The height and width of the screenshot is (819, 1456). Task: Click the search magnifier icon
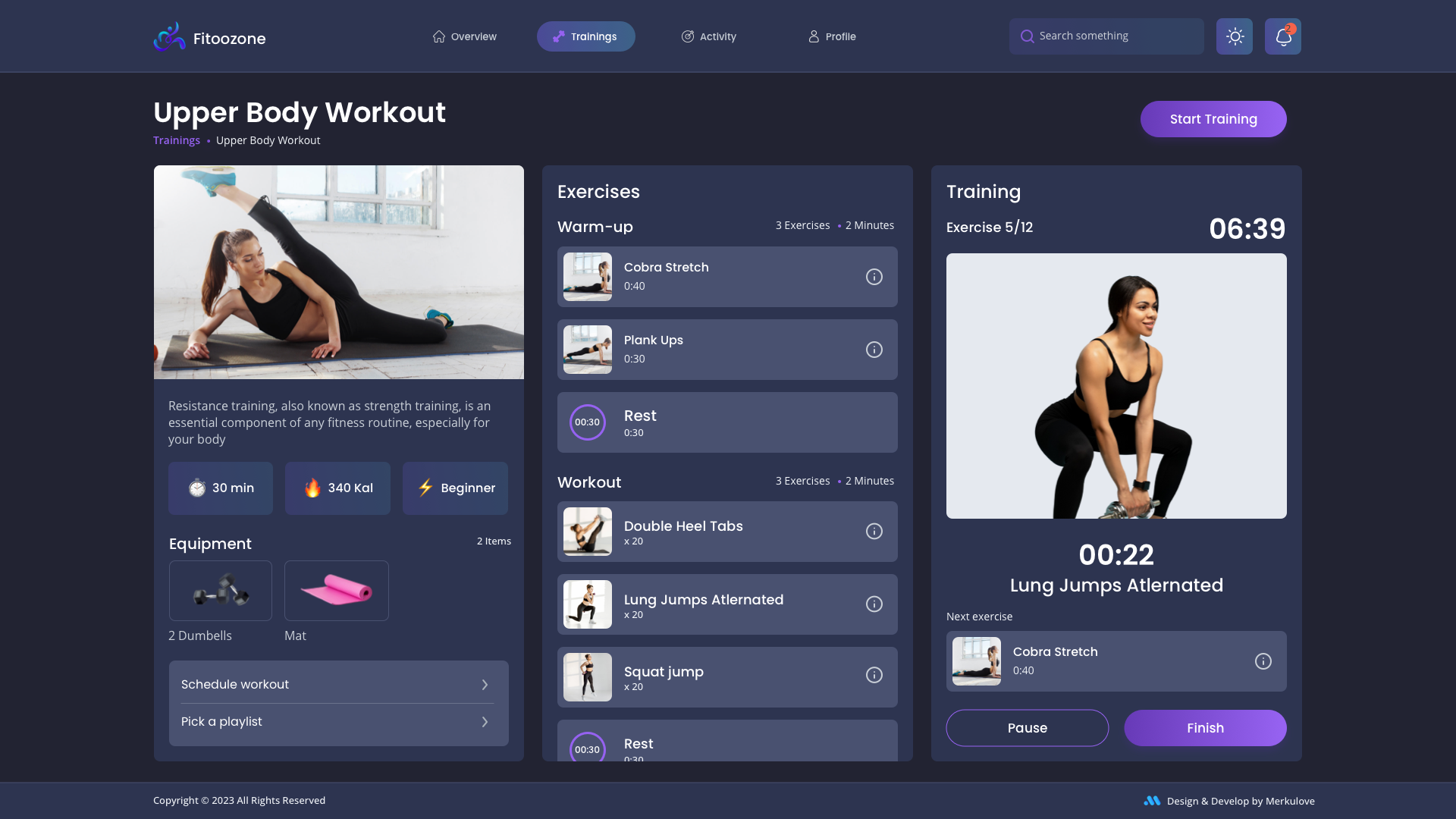[x=1027, y=36]
